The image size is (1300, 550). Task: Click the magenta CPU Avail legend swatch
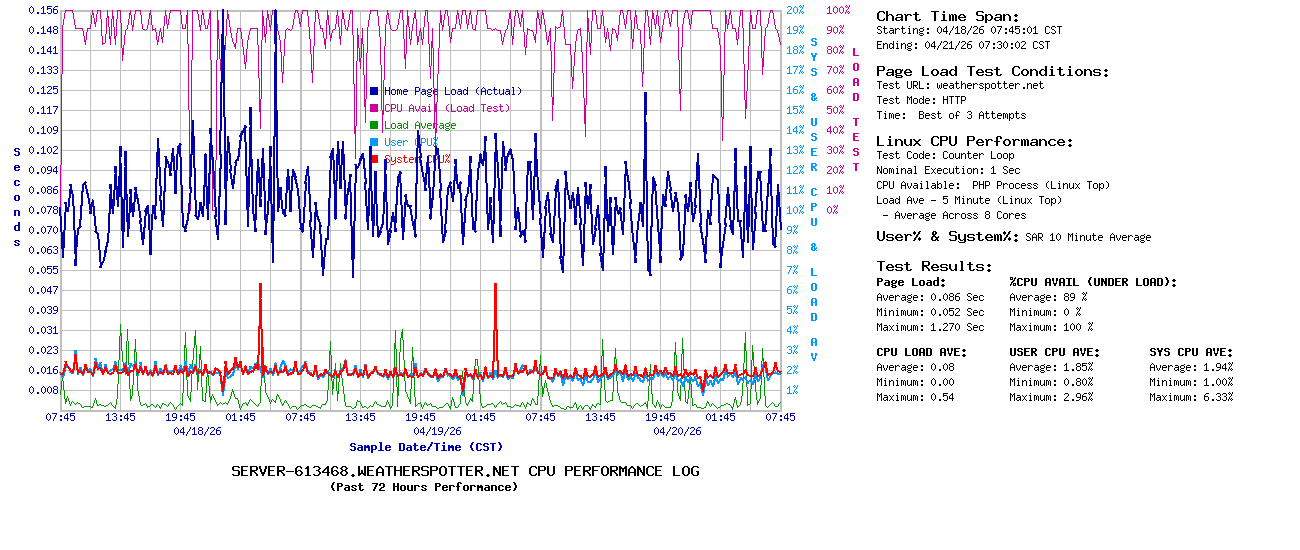pyautogui.click(x=374, y=108)
